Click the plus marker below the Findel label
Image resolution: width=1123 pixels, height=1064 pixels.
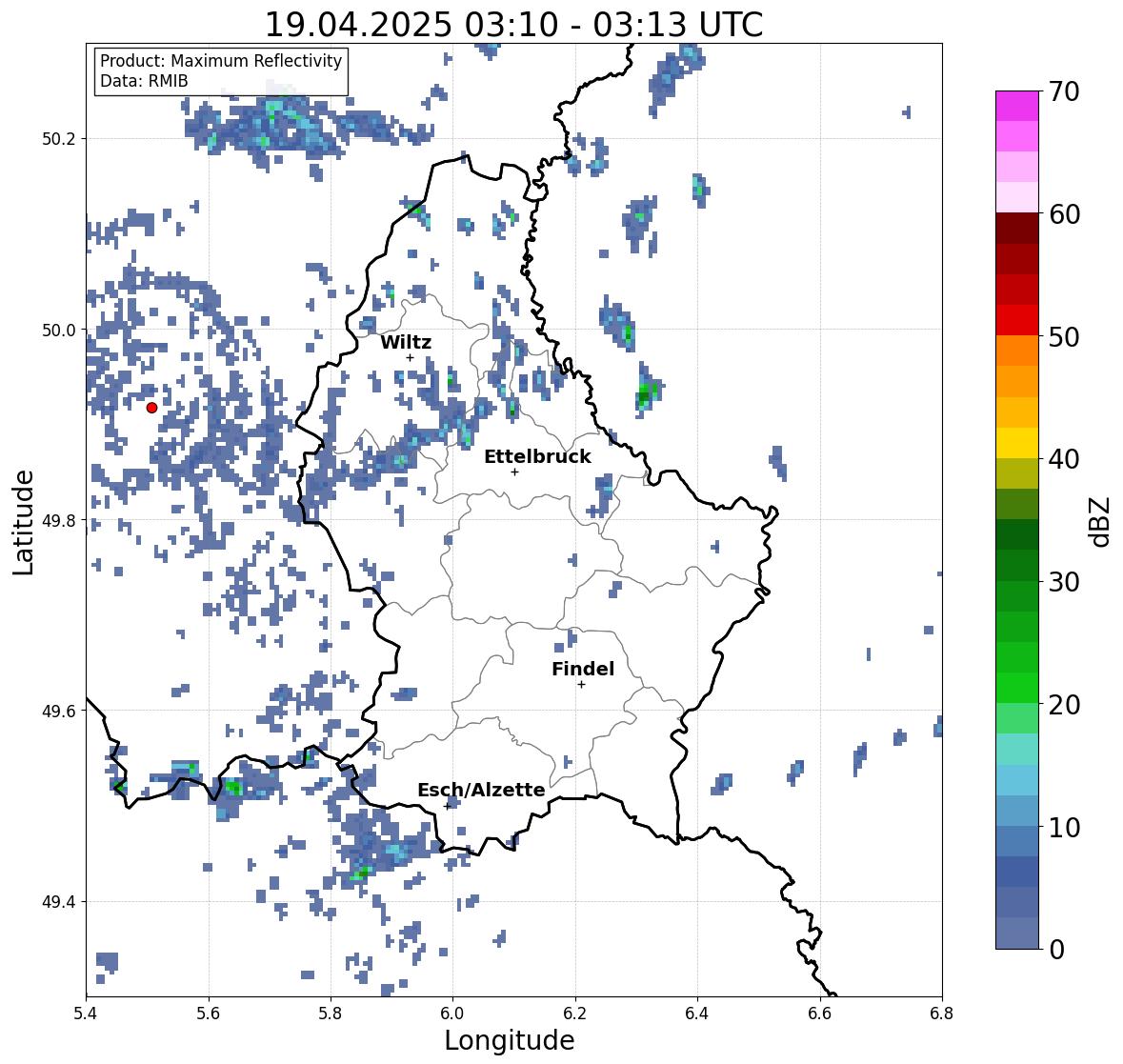coord(582,685)
